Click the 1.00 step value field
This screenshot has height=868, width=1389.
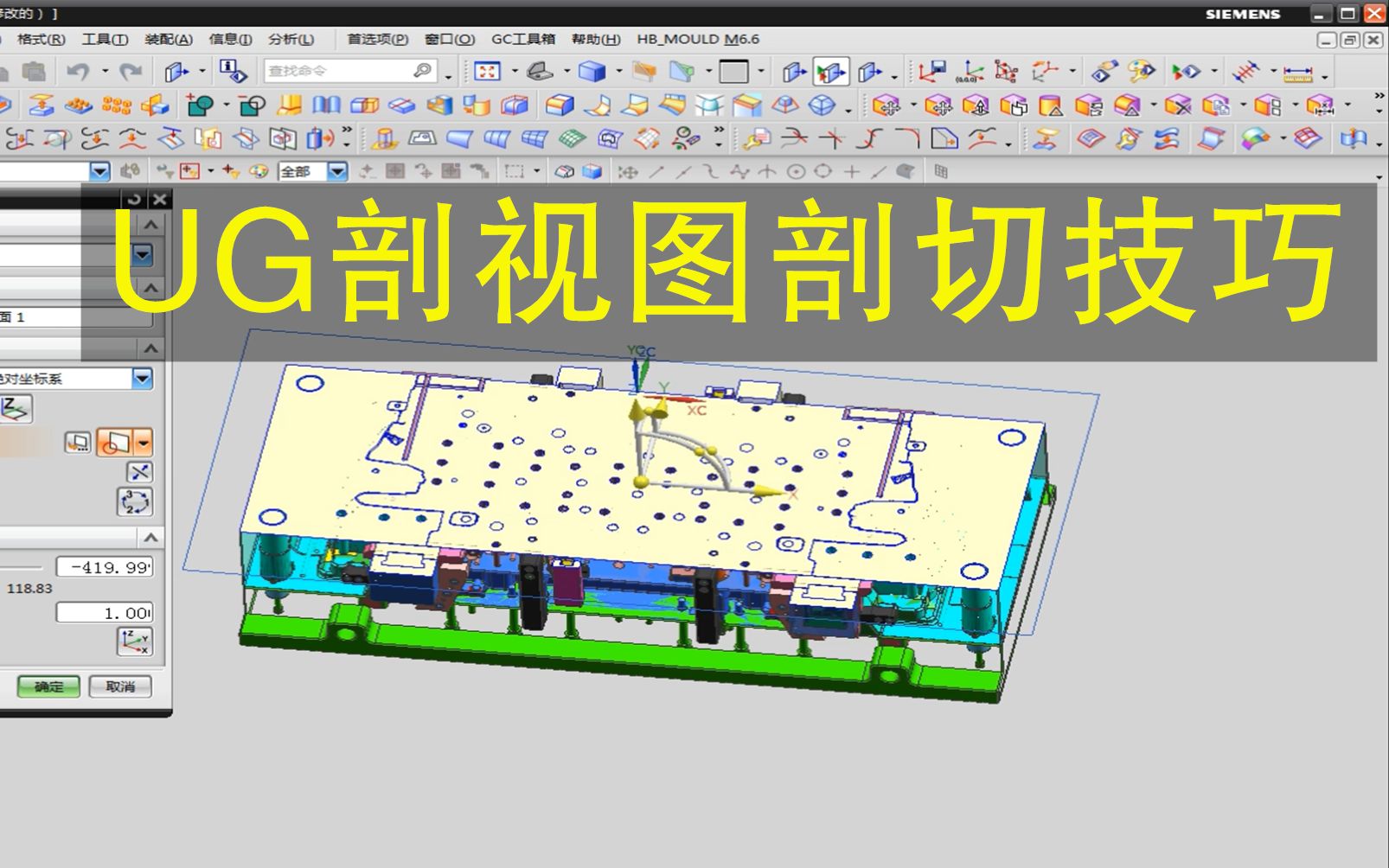105,613
